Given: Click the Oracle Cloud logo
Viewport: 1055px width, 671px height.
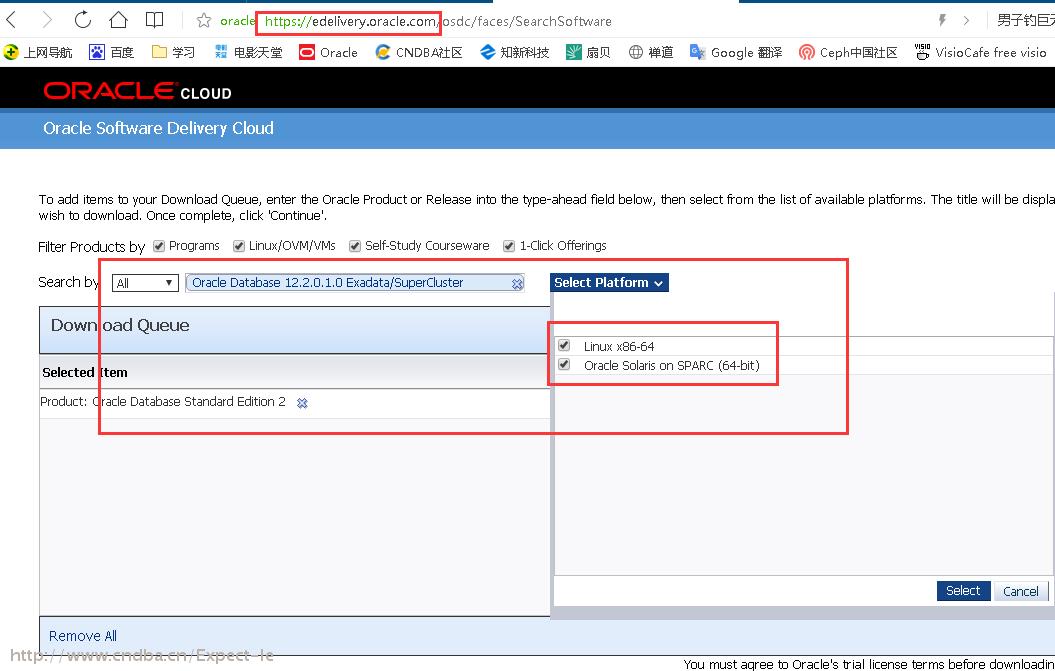Looking at the screenshot, I should tap(137, 91).
